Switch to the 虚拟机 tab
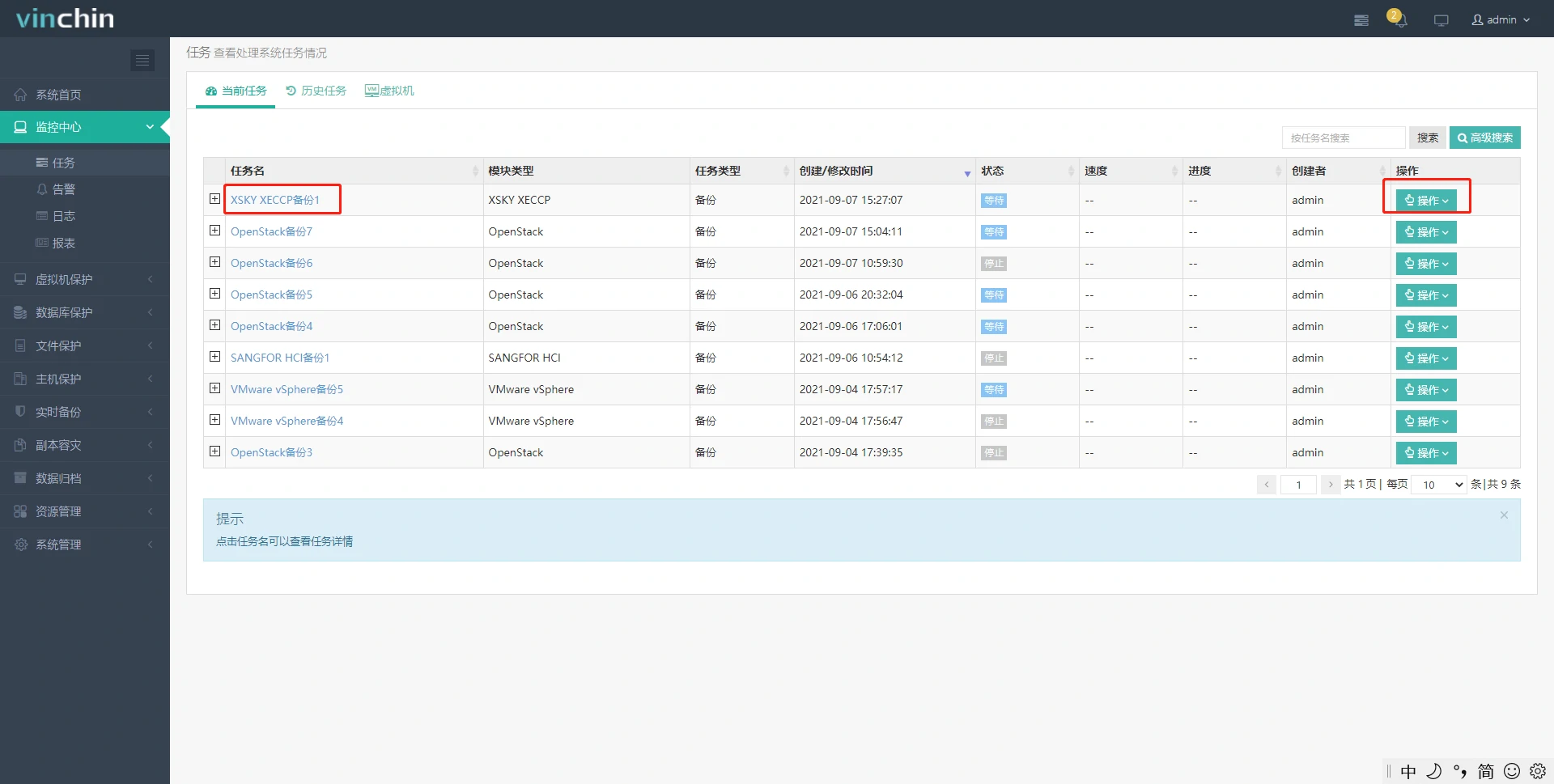Image resolution: width=1554 pixels, height=784 pixels. click(x=389, y=91)
